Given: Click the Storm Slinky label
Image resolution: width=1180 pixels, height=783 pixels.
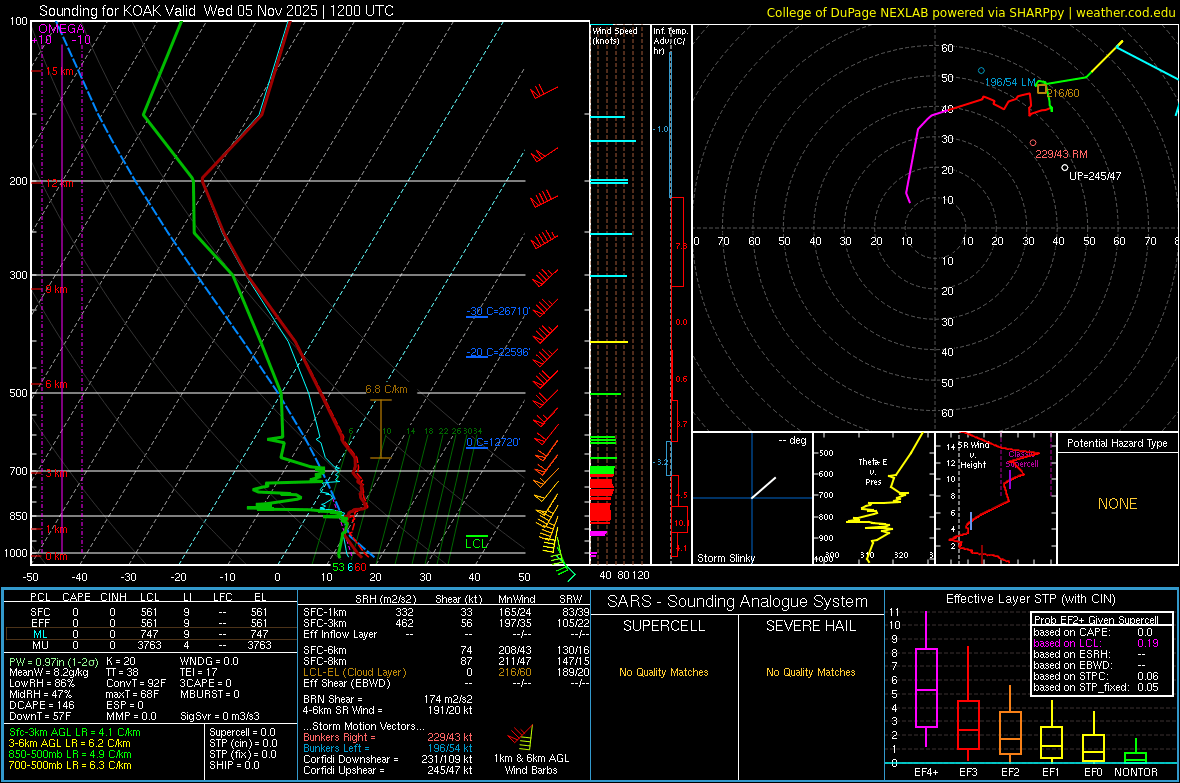Looking at the screenshot, I should (x=725, y=558).
